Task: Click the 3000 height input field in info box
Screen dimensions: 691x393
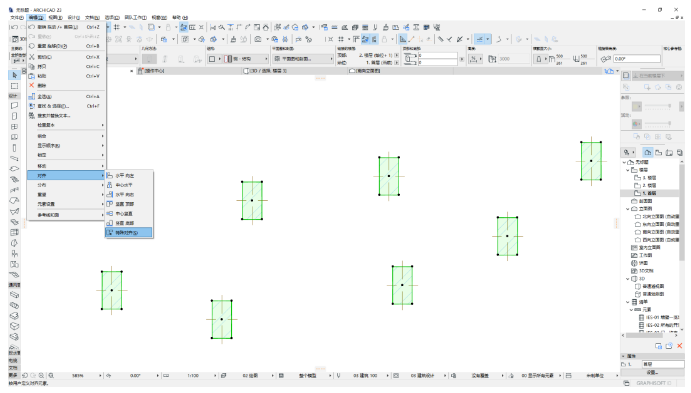Action: (x=513, y=59)
